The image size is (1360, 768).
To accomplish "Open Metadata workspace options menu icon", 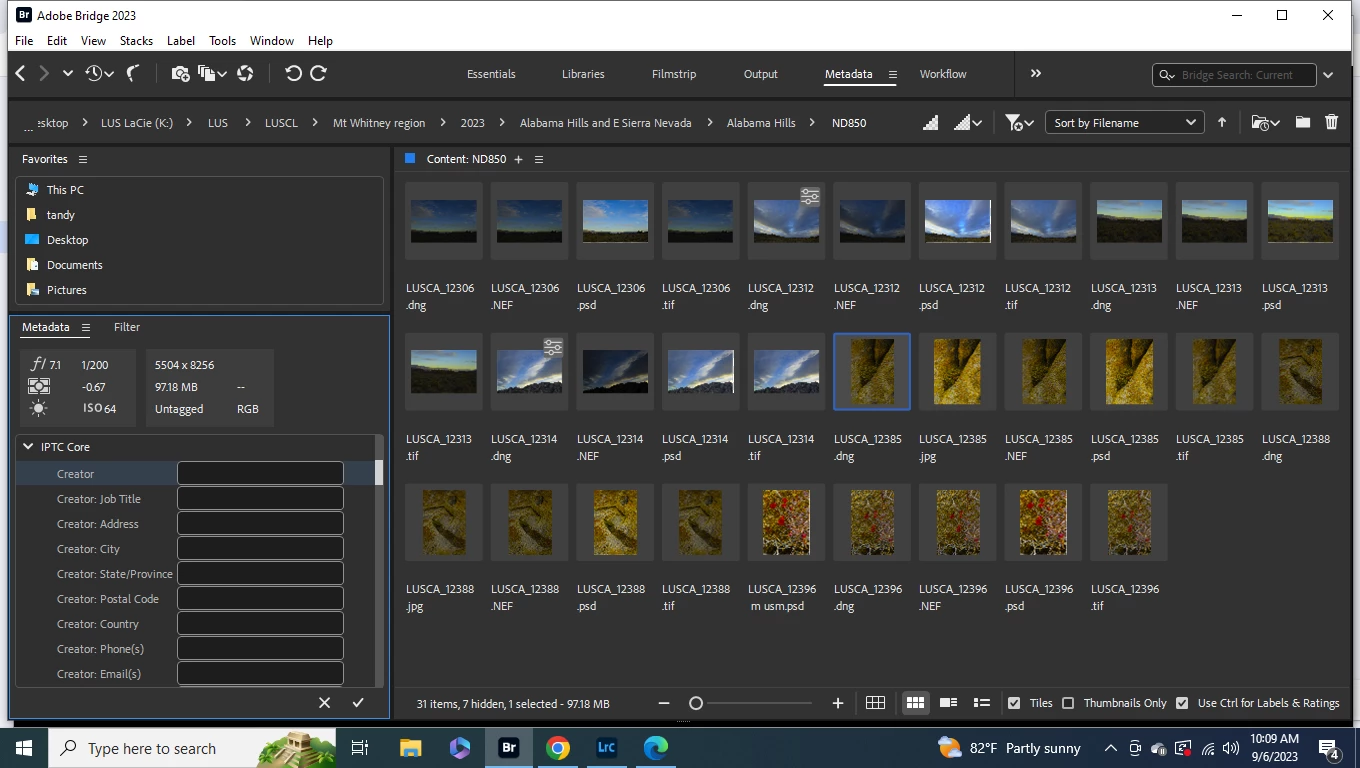I will click(892, 74).
